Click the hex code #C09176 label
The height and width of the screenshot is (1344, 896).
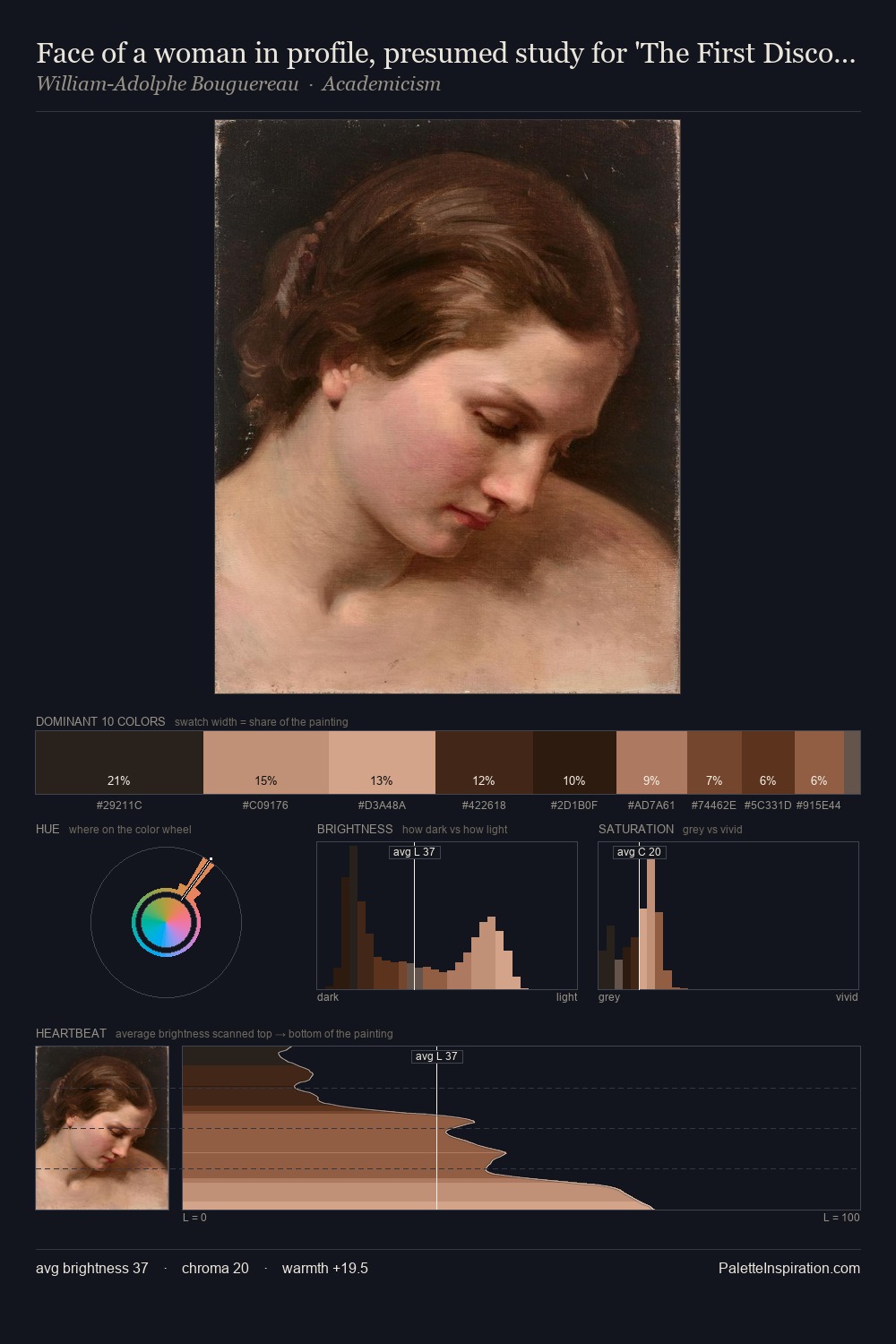[265, 806]
